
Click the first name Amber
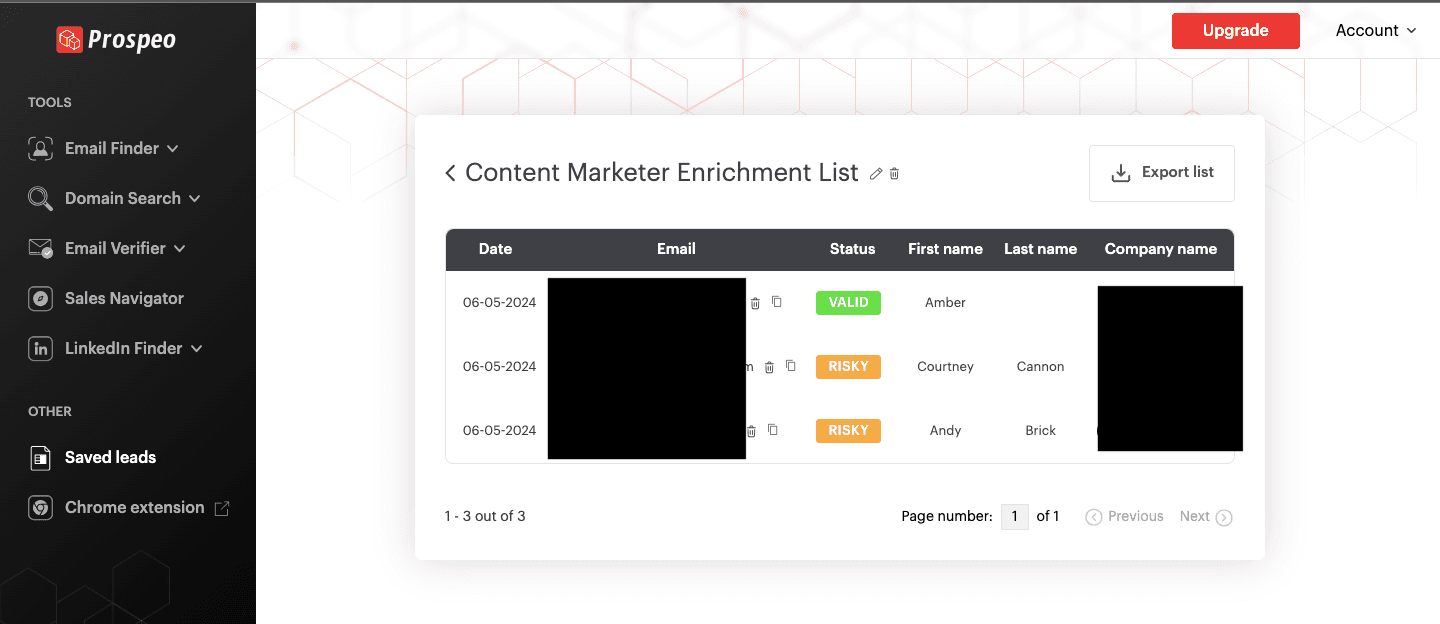click(x=945, y=302)
